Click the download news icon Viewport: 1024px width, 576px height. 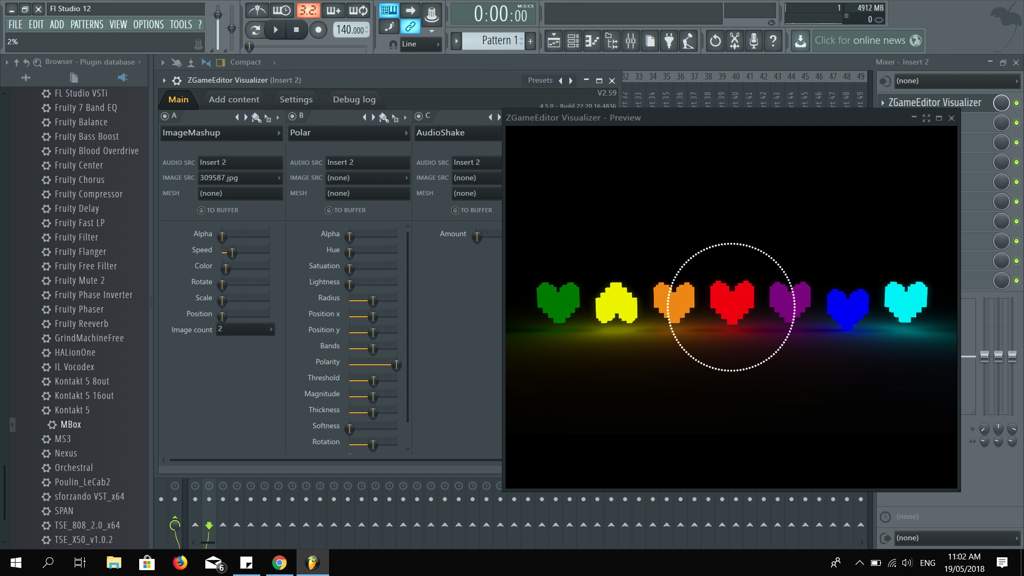pos(800,41)
